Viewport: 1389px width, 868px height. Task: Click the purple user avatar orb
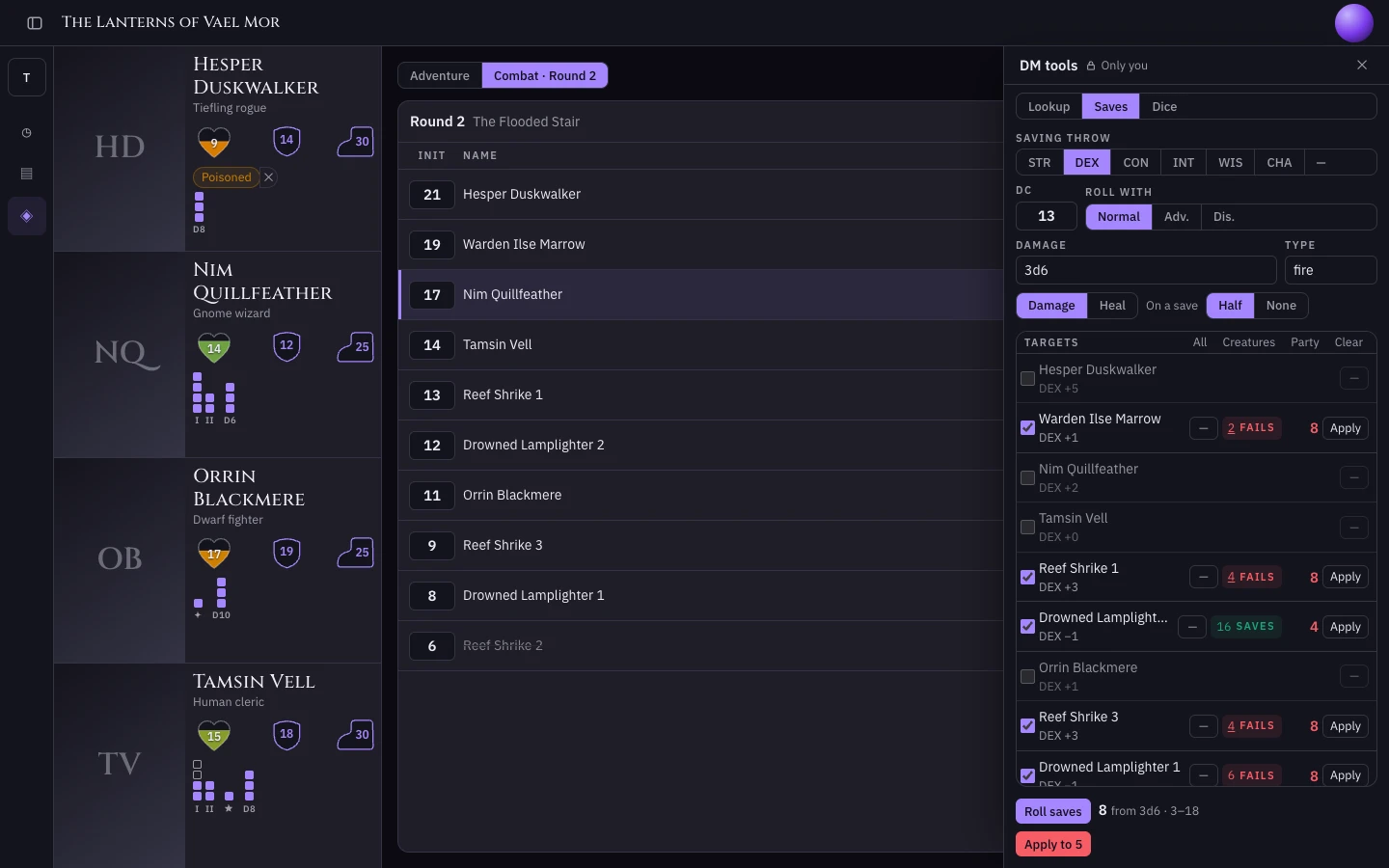[x=1353, y=23]
